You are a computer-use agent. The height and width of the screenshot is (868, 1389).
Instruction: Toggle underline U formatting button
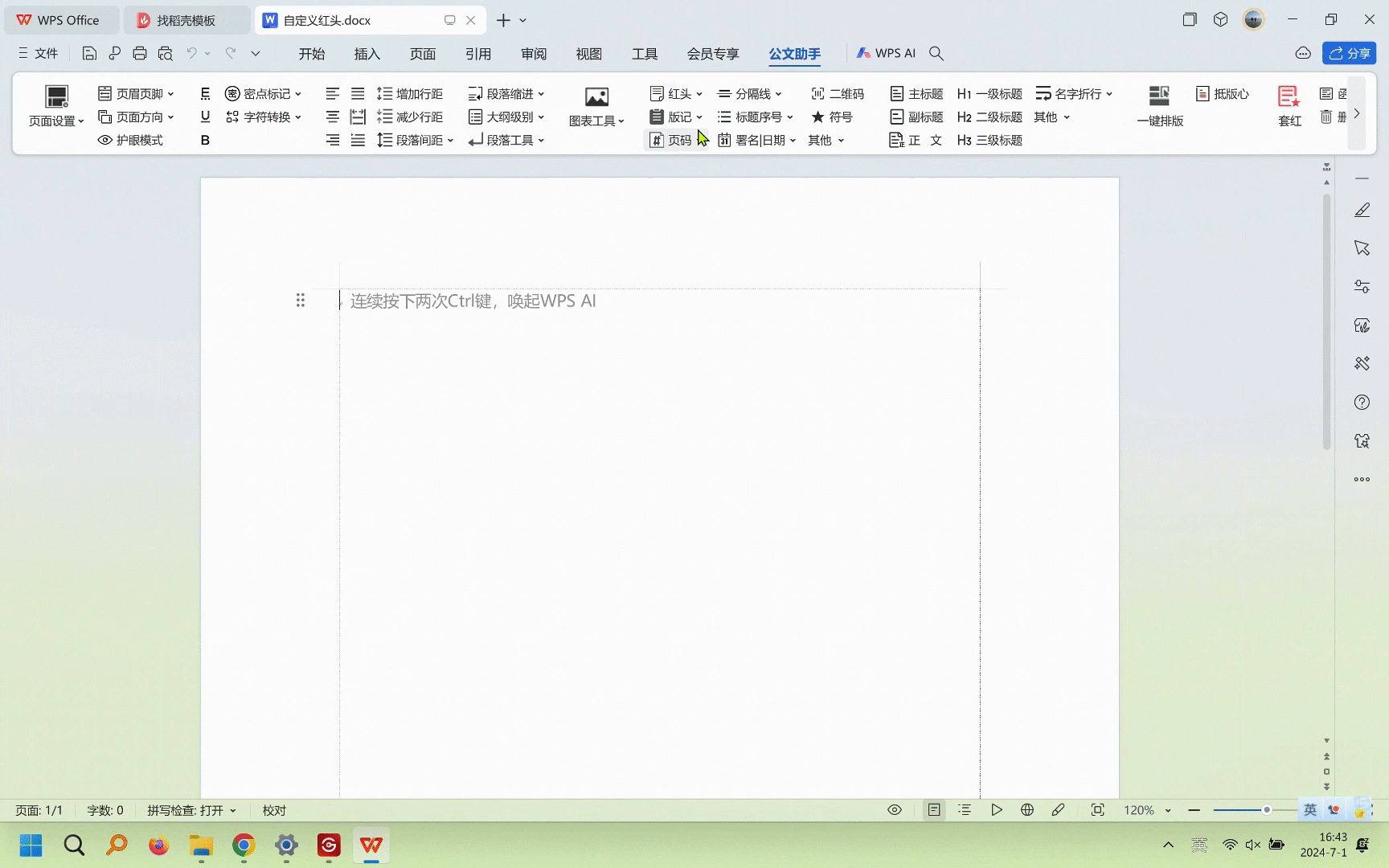click(205, 117)
